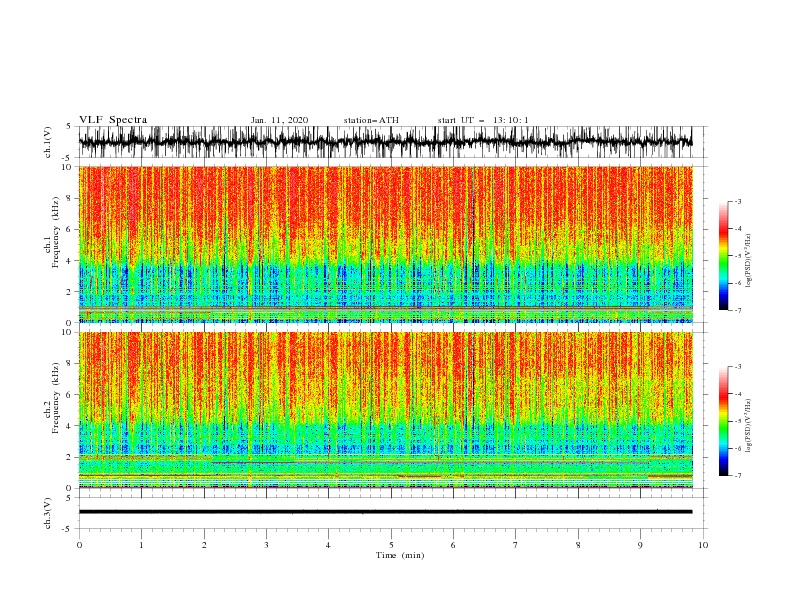Click the ch.1 PSD color scale bar
This screenshot has width=792, height=612.
pos(723,256)
